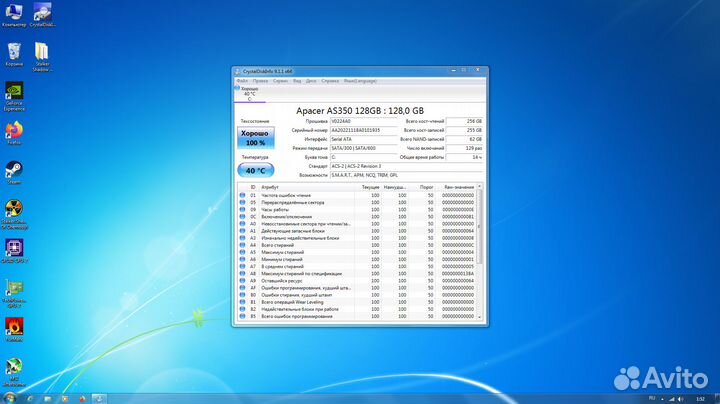Click the RU language indicator in tray
720x404 pixels.
(x=652, y=398)
